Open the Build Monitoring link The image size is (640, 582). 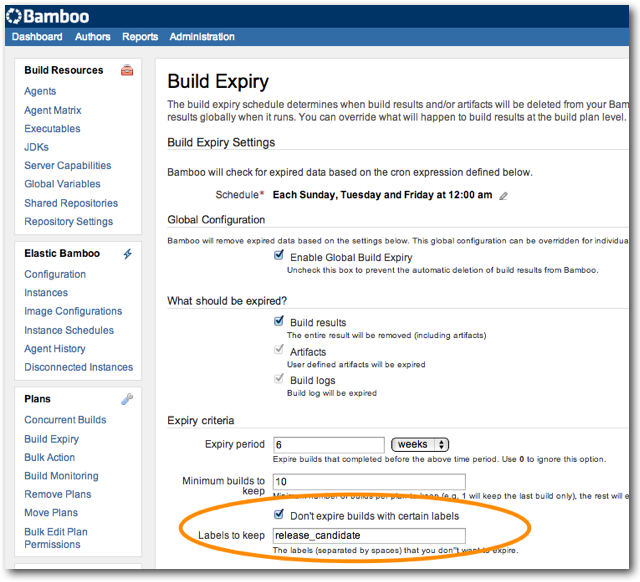click(61, 476)
